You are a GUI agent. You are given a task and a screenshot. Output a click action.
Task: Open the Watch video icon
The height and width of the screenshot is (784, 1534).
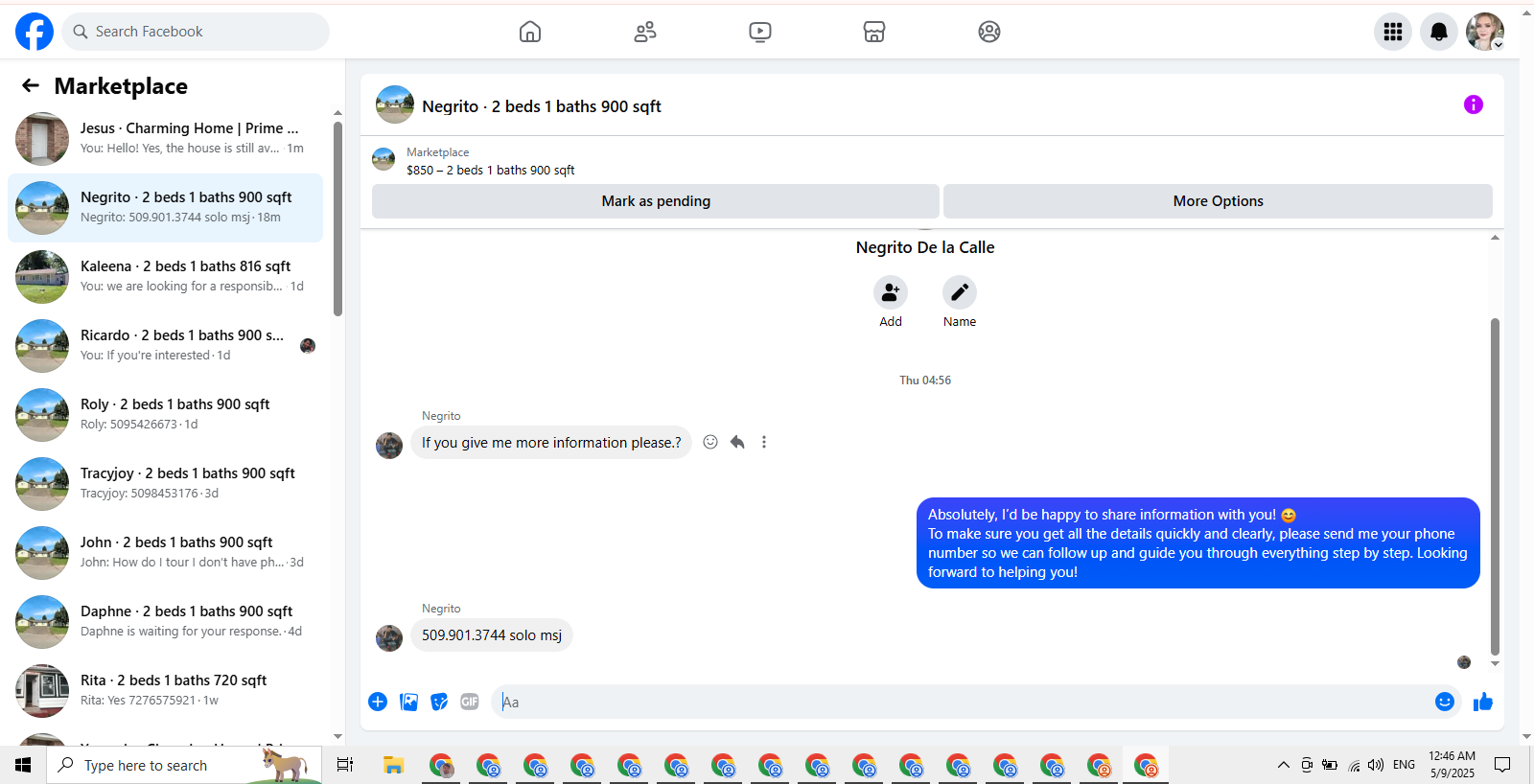point(760,32)
